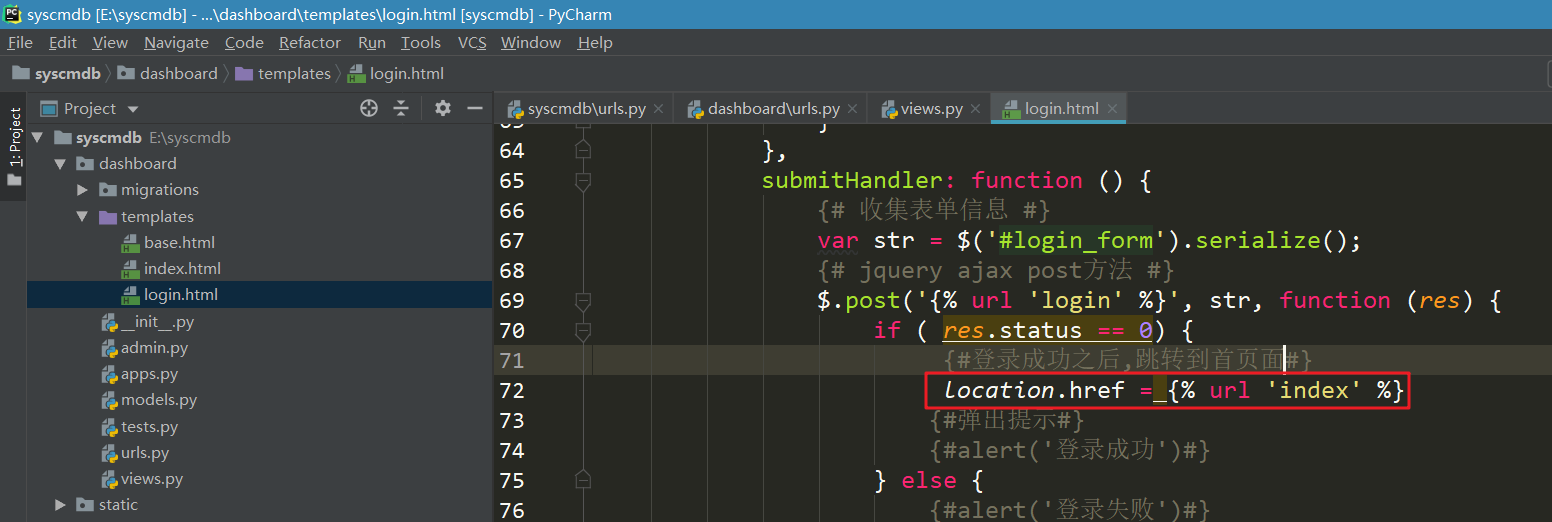This screenshot has width=1552, height=522.
Task: Select models.py in project tree
Action: pos(159,400)
